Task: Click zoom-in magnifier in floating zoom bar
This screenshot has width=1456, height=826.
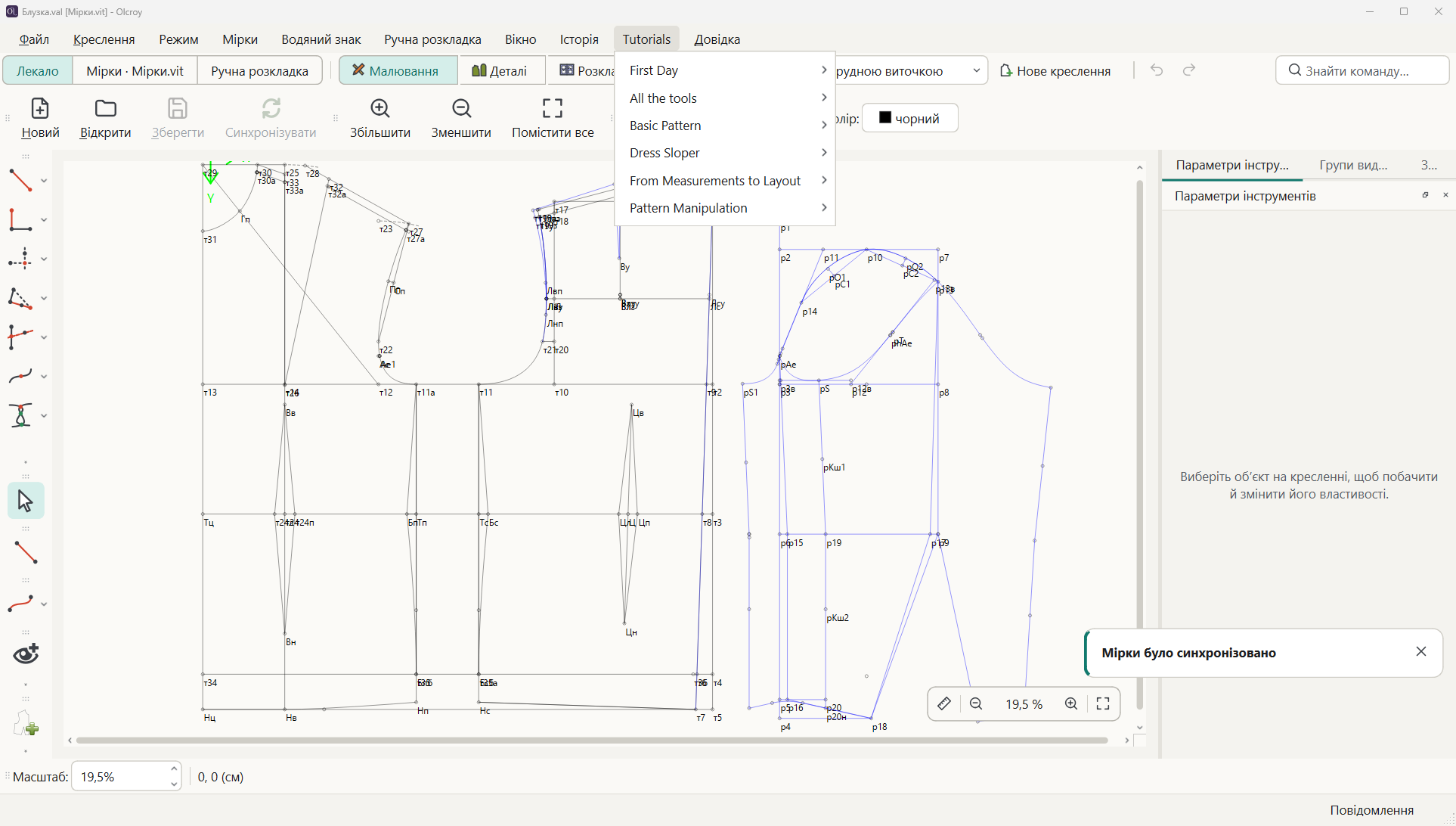Action: pyautogui.click(x=1071, y=704)
